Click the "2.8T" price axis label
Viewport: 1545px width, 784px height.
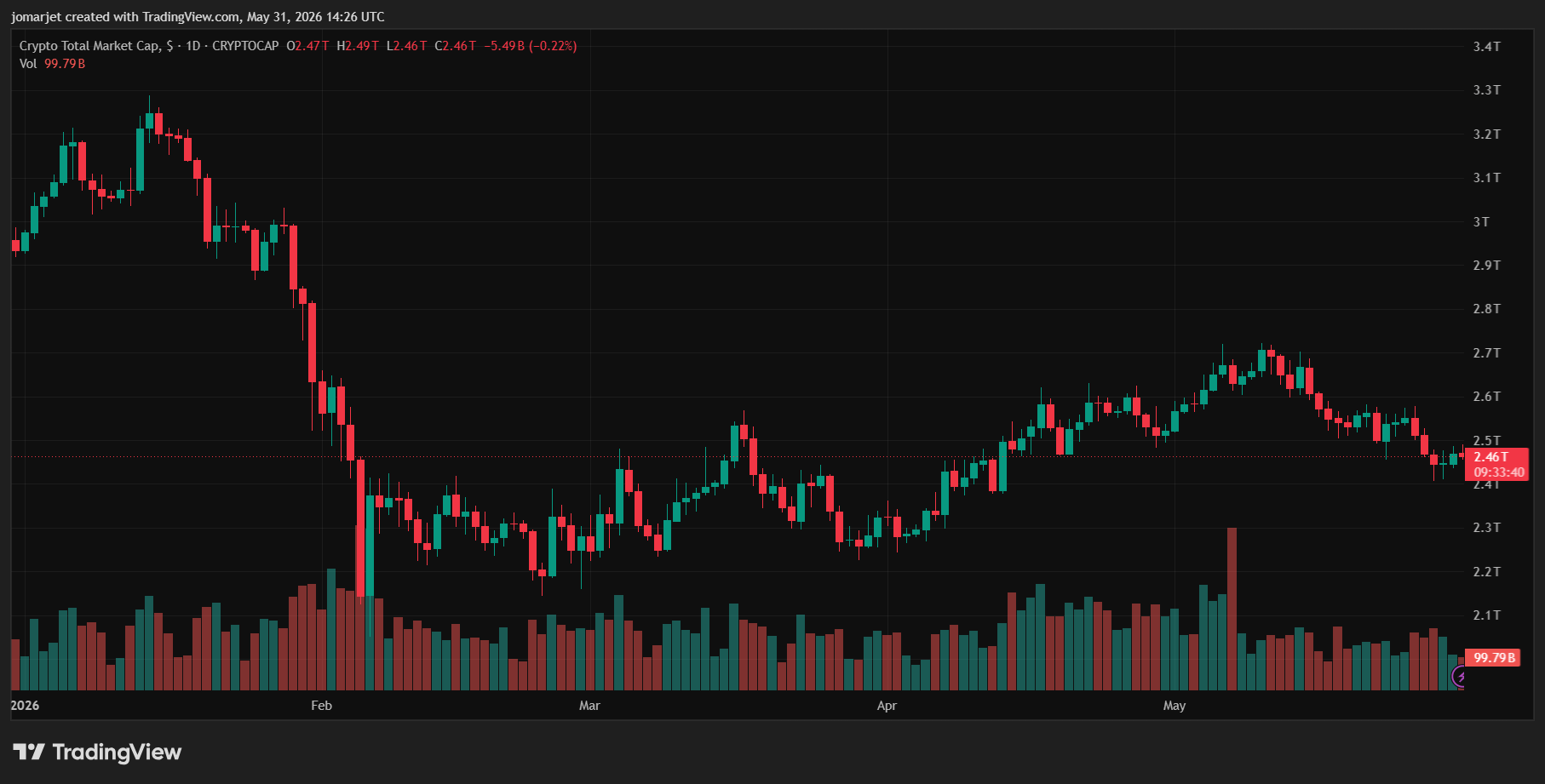click(1487, 309)
